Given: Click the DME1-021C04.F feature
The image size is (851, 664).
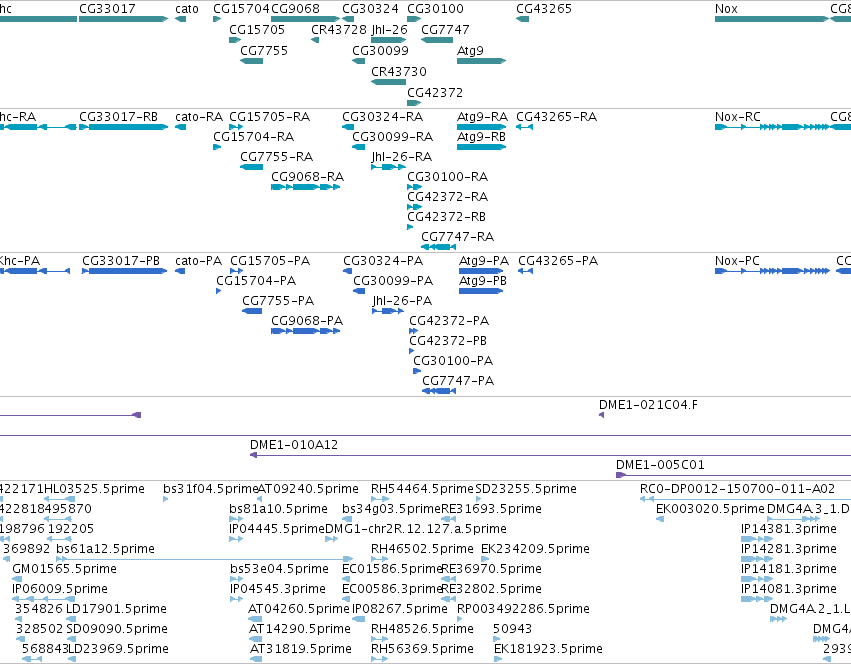Looking at the screenshot, I should coord(648,405).
